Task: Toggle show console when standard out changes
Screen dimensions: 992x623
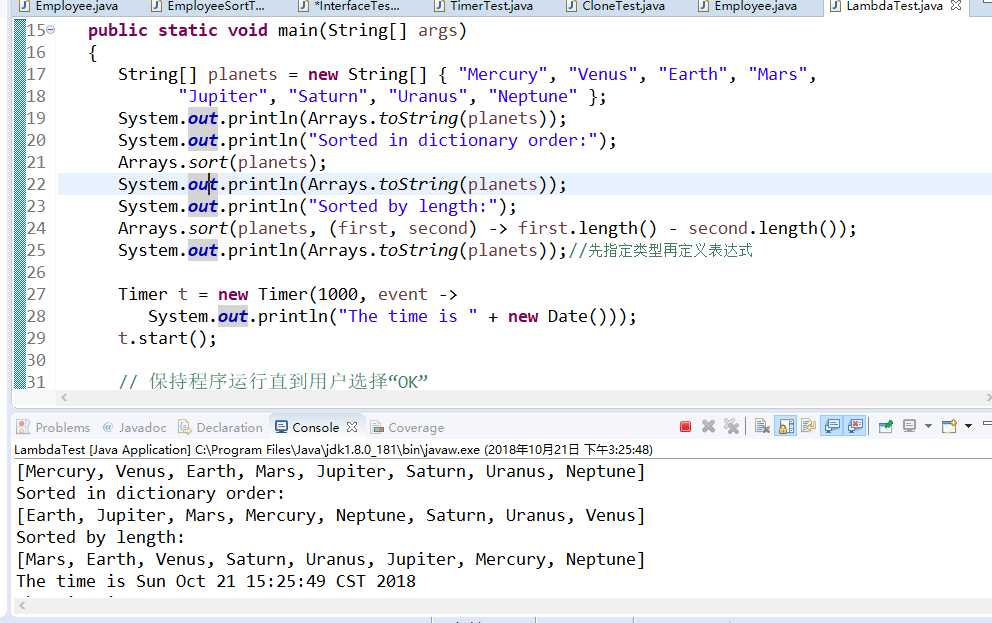Action: tap(832, 426)
